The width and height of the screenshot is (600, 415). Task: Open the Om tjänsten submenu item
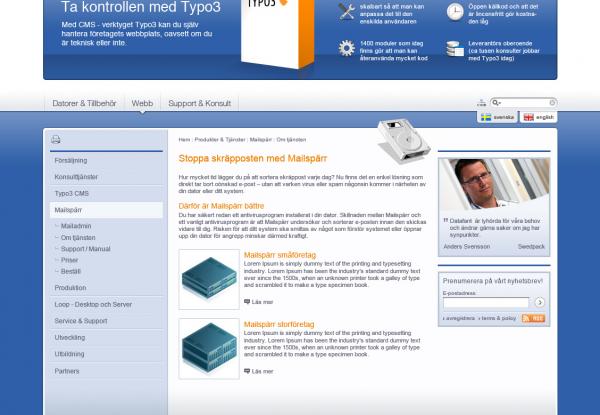(x=78, y=238)
